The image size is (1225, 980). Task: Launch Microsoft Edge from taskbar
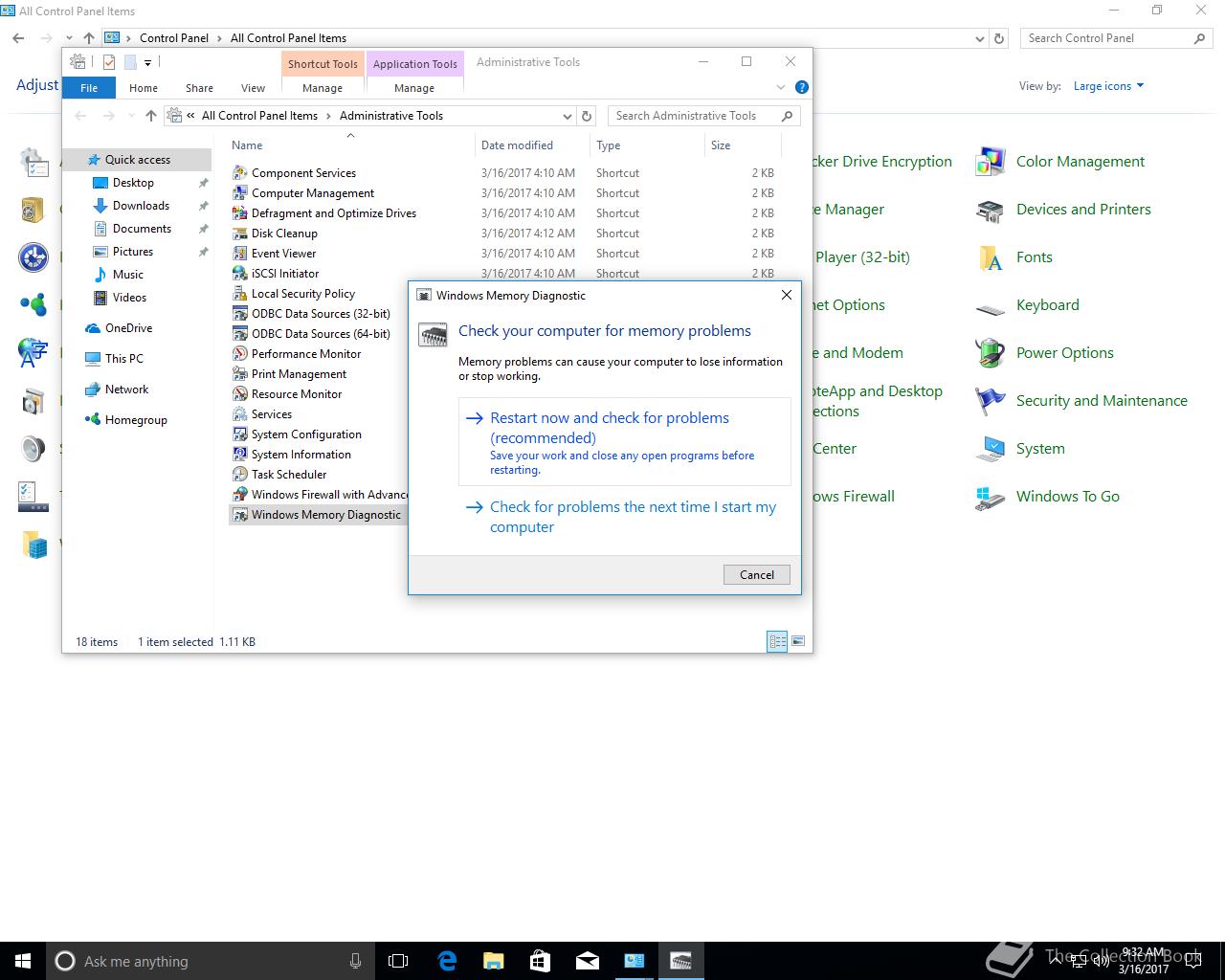(446, 961)
